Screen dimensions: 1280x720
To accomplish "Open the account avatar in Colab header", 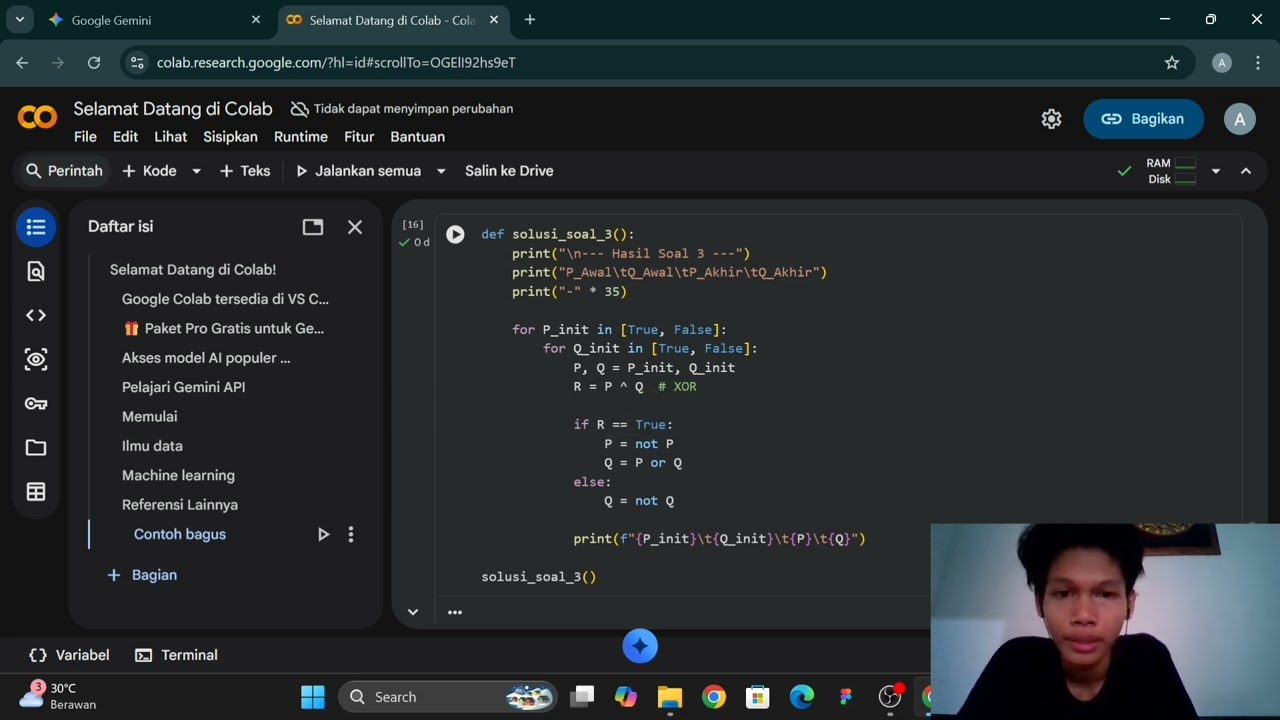I will point(1240,119).
